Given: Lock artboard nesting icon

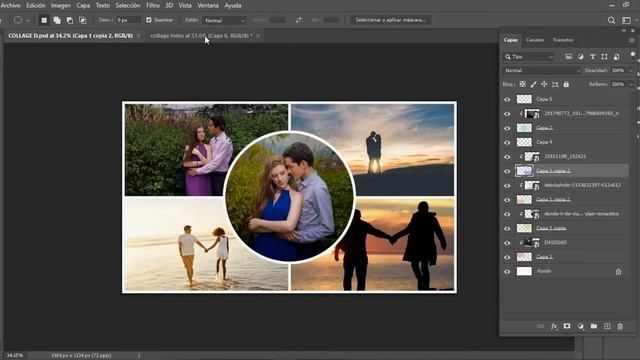Looking at the screenshot, I should [x=555, y=84].
